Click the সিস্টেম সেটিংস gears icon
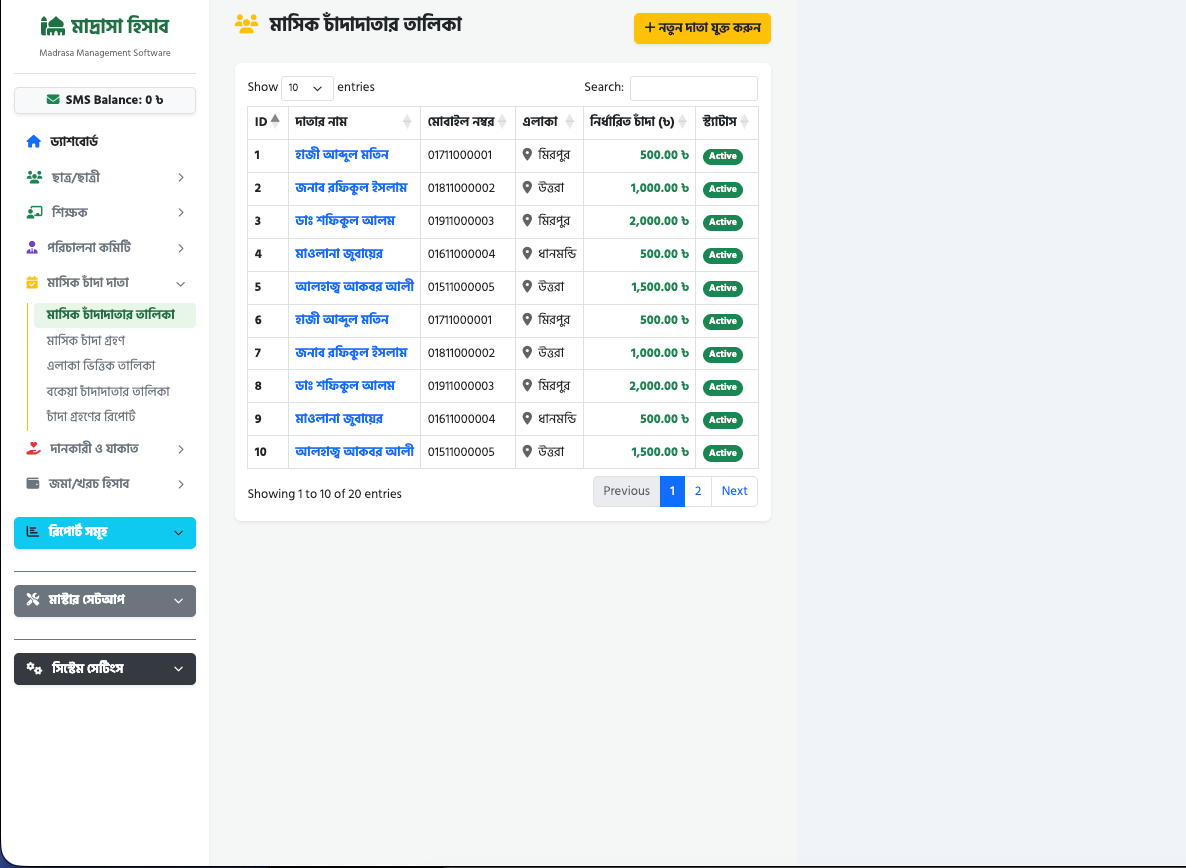The width and height of the screenshot is (1186, 868). pos(34,668)
